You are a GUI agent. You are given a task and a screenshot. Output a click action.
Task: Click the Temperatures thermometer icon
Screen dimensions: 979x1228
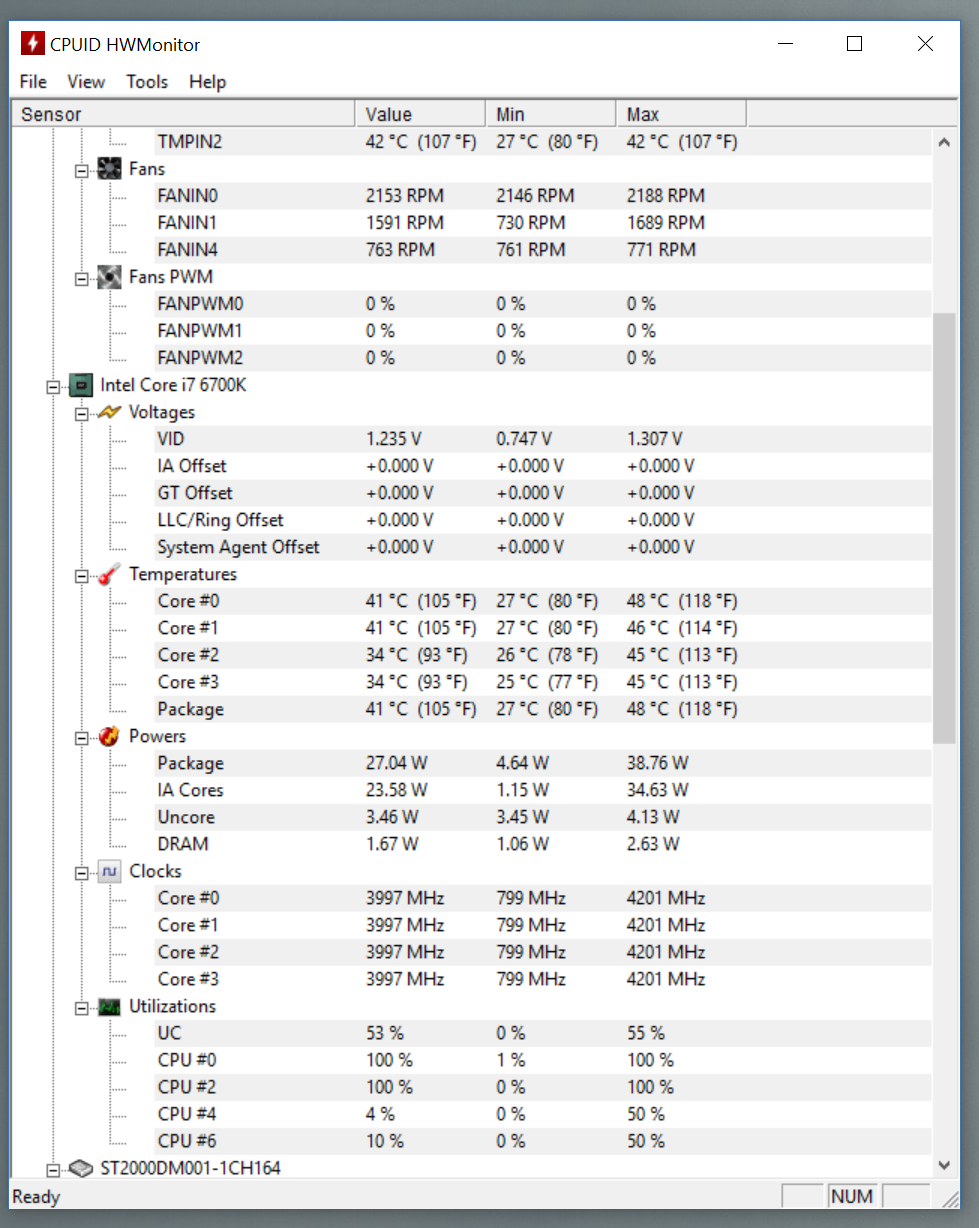pos(110,575)
